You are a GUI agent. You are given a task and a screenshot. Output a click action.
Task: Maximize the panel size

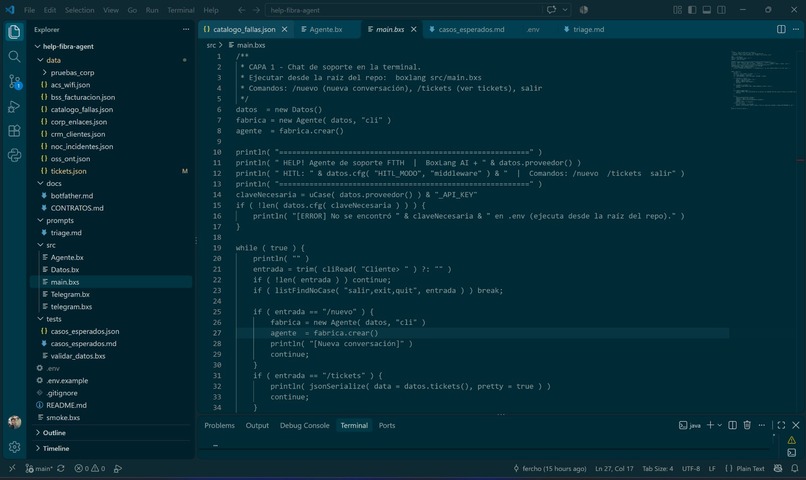coord(781,425)
